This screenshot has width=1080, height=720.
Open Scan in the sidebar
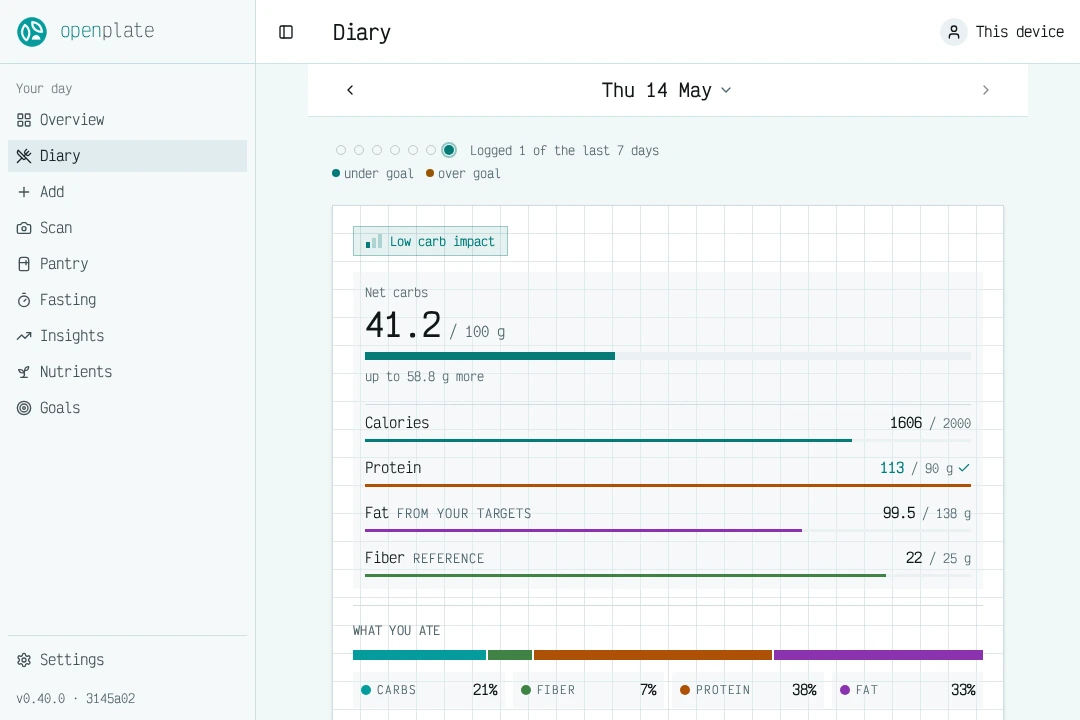pyautogui.click(x=127, y=228)
